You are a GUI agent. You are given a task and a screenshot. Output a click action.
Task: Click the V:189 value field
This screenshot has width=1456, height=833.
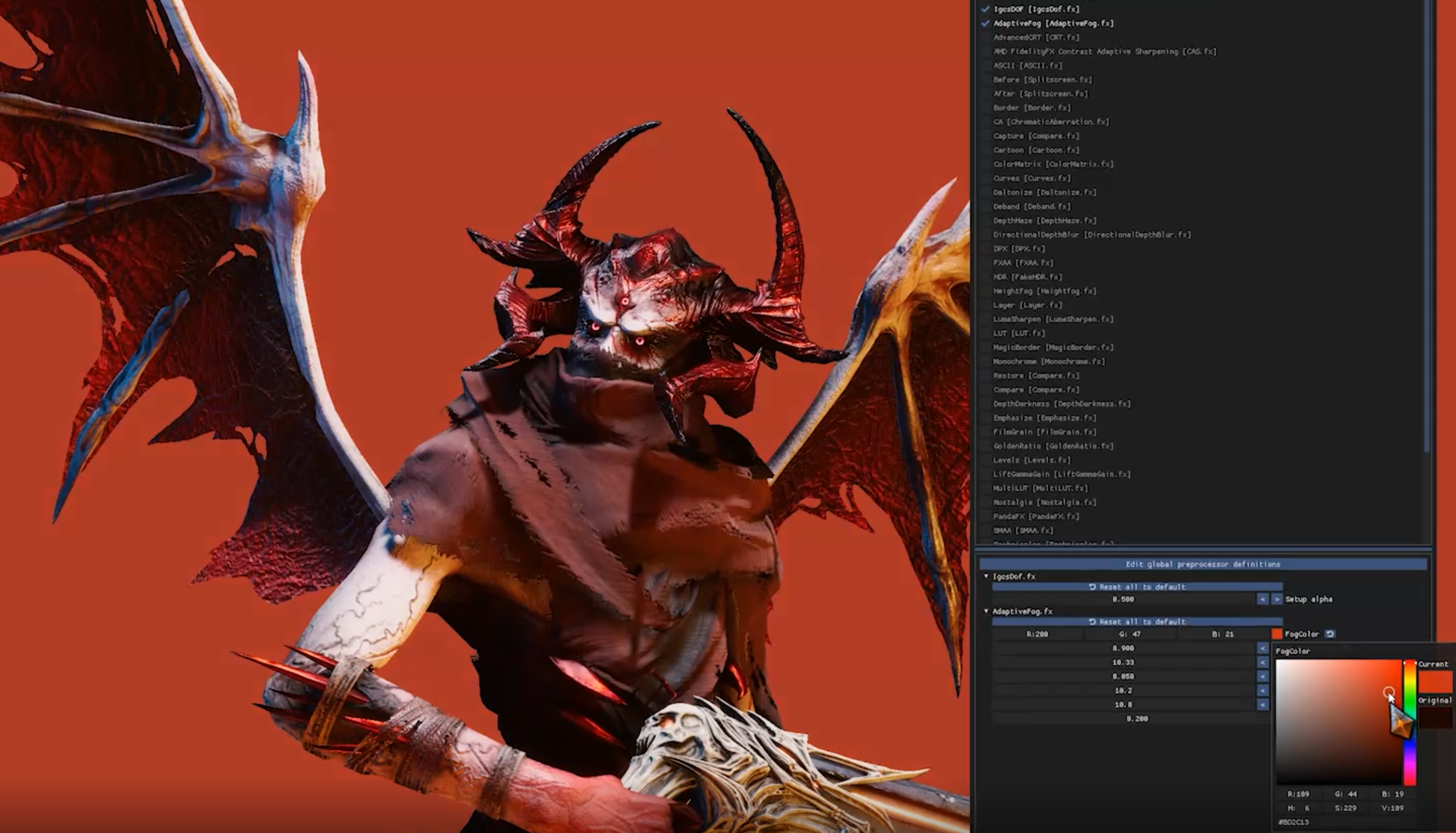[1393, 808]
